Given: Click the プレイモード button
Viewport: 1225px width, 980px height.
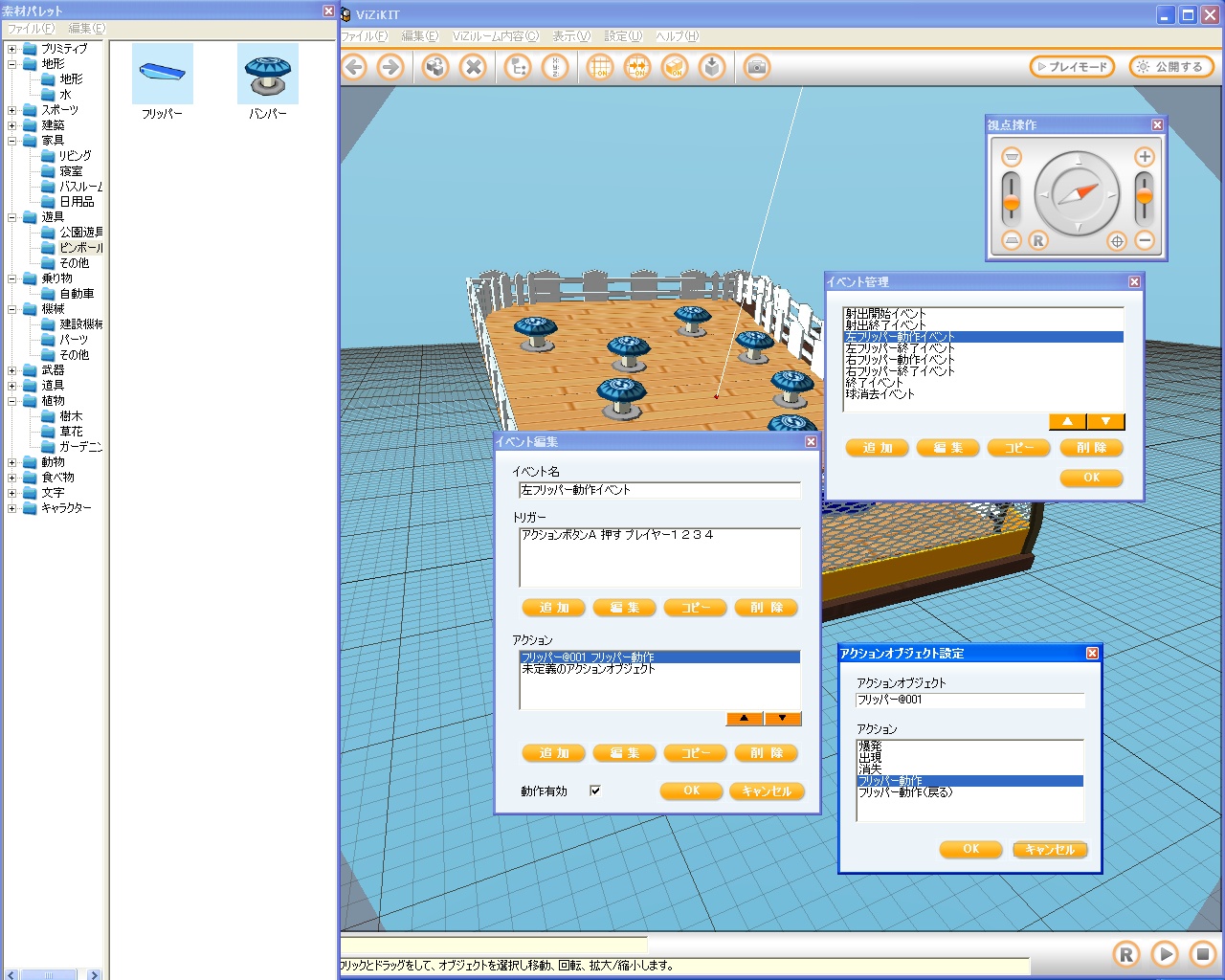Looking at the screenshot, I should 1072,67.
